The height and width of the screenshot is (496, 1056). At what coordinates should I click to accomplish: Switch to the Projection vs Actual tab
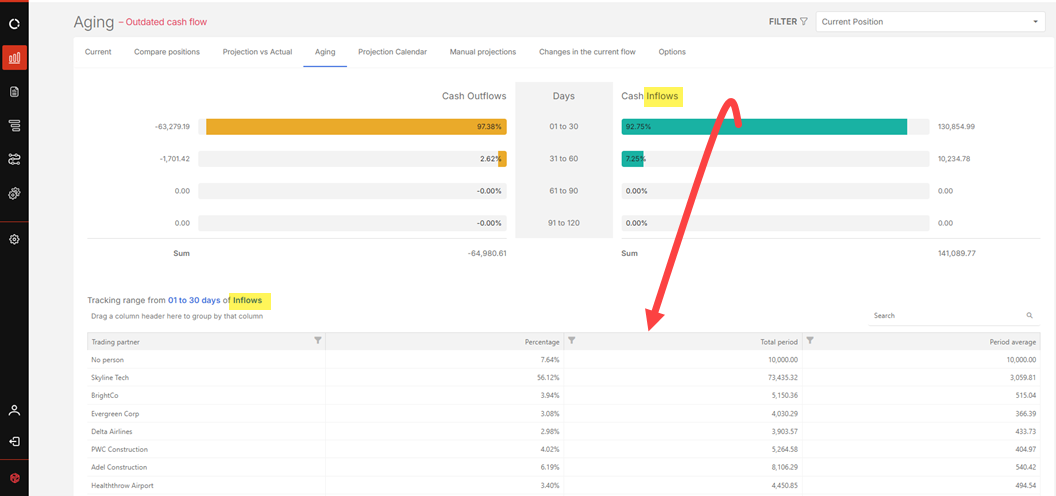[x=257, y=52]
